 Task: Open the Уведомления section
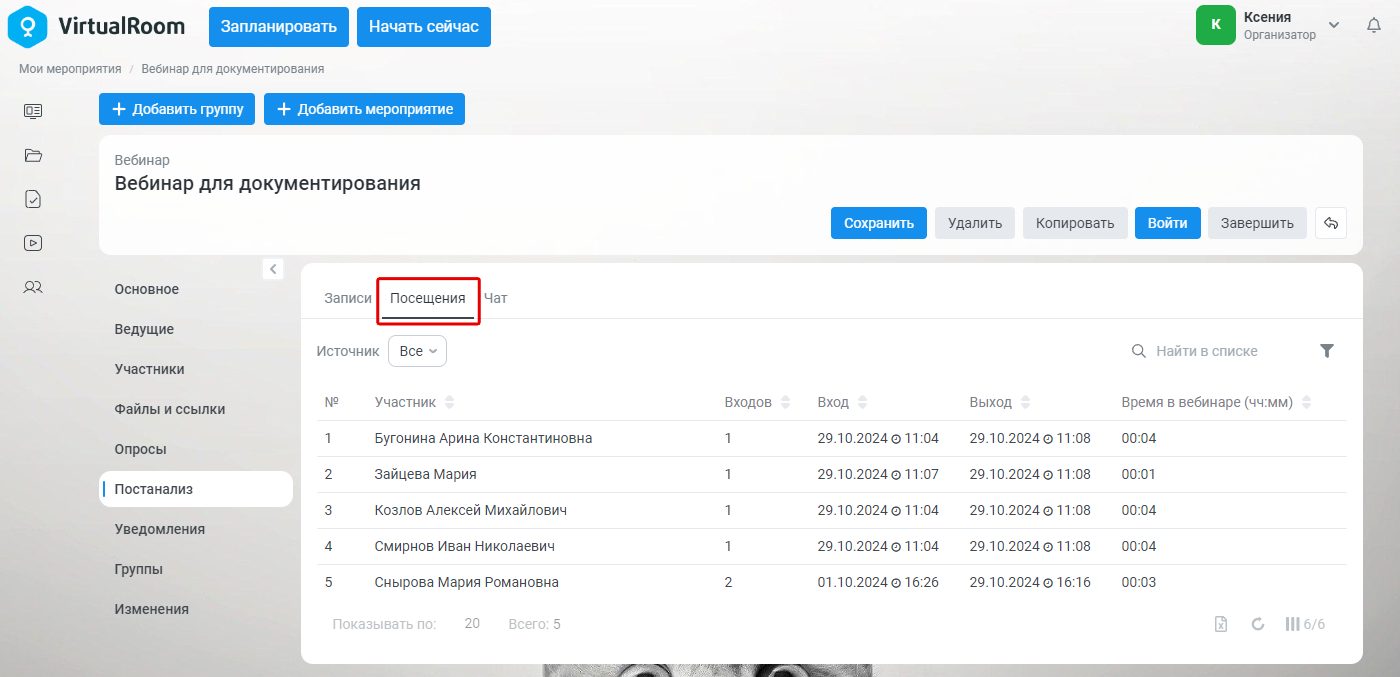click(x=160, y=529)
